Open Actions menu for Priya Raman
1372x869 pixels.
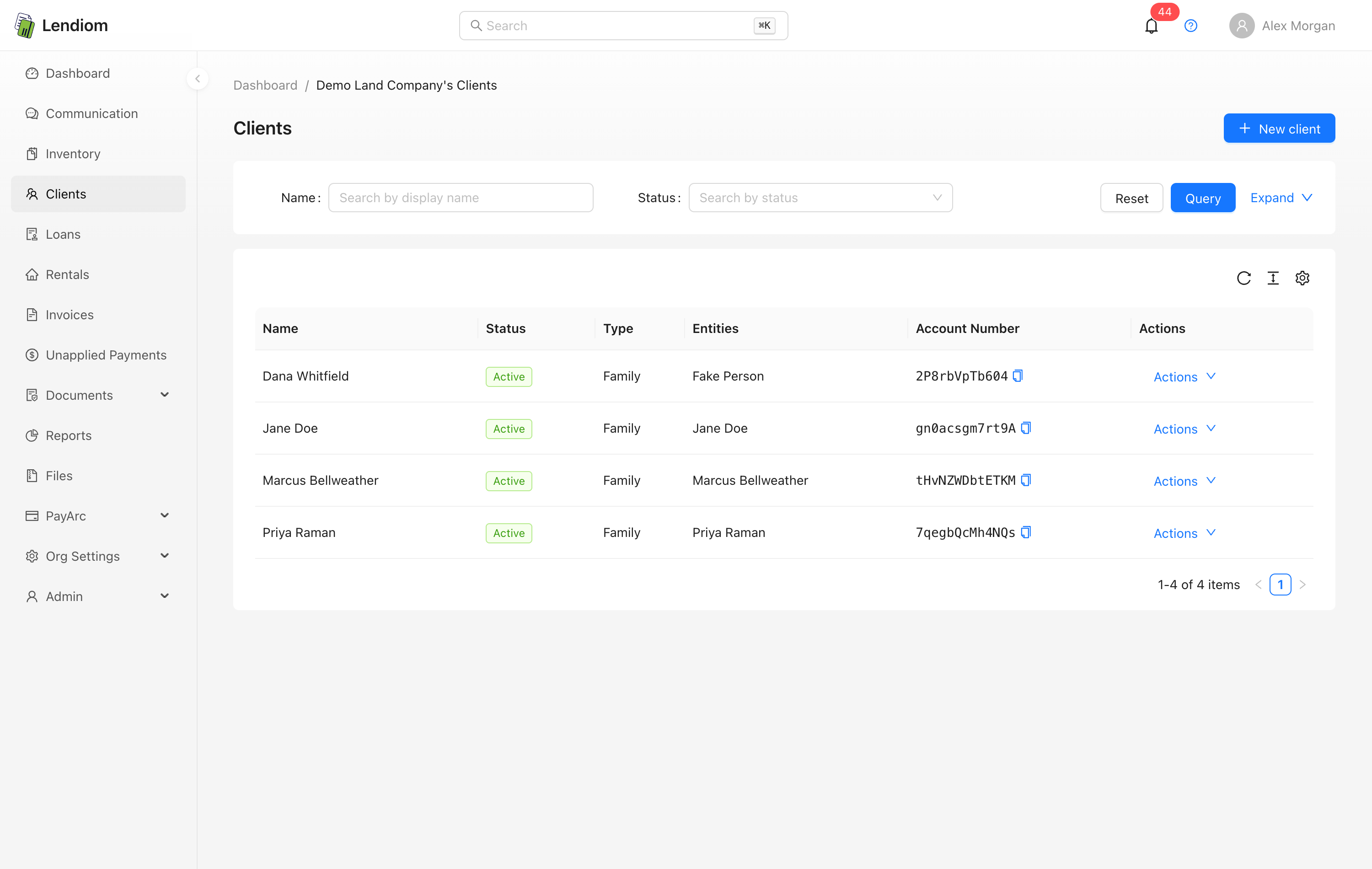coord(1184,533)
